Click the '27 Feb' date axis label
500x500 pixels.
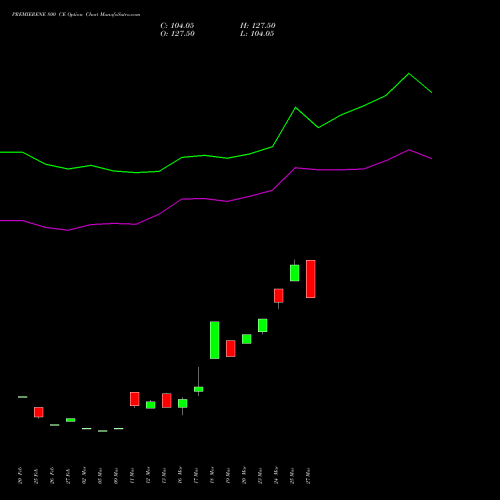point(68,475)
